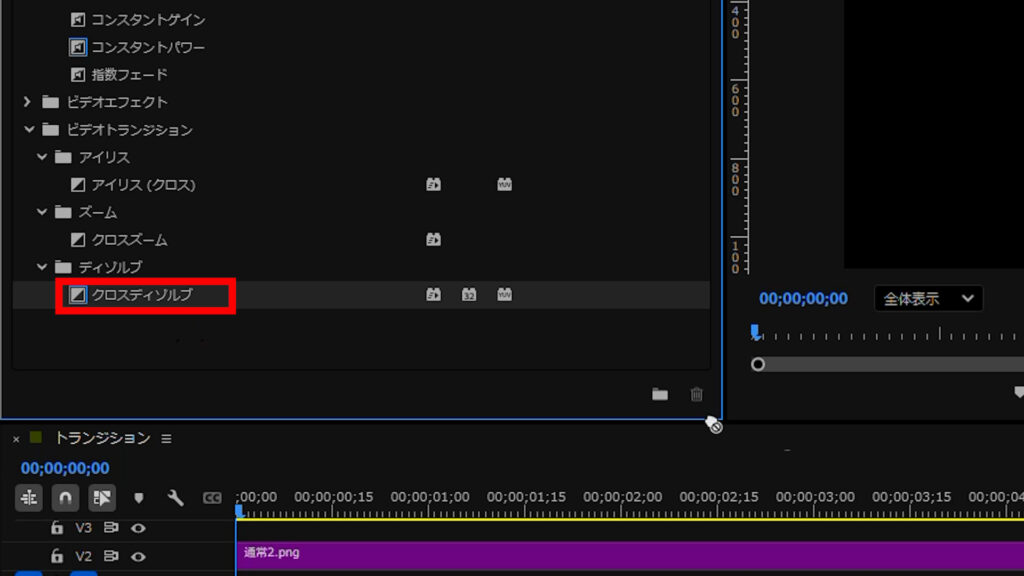Expand the ビデオエフェクト folder

28,102
